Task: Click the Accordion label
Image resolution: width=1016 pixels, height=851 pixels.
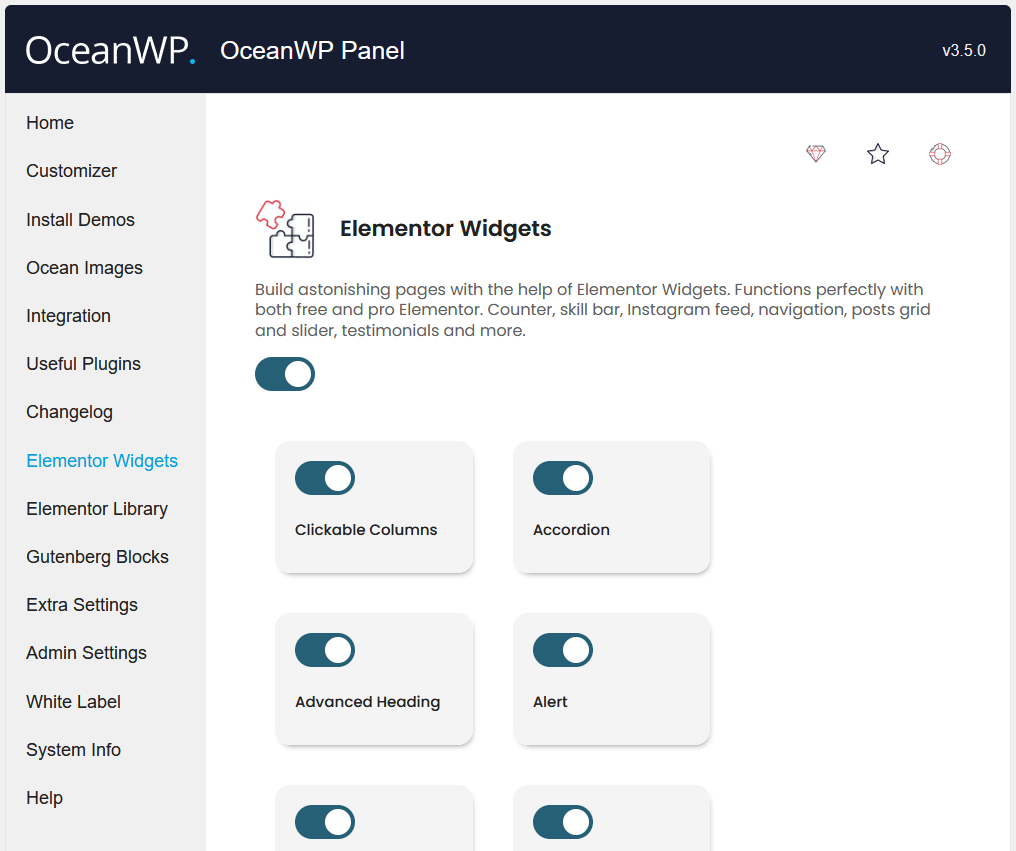Action: 571,530
